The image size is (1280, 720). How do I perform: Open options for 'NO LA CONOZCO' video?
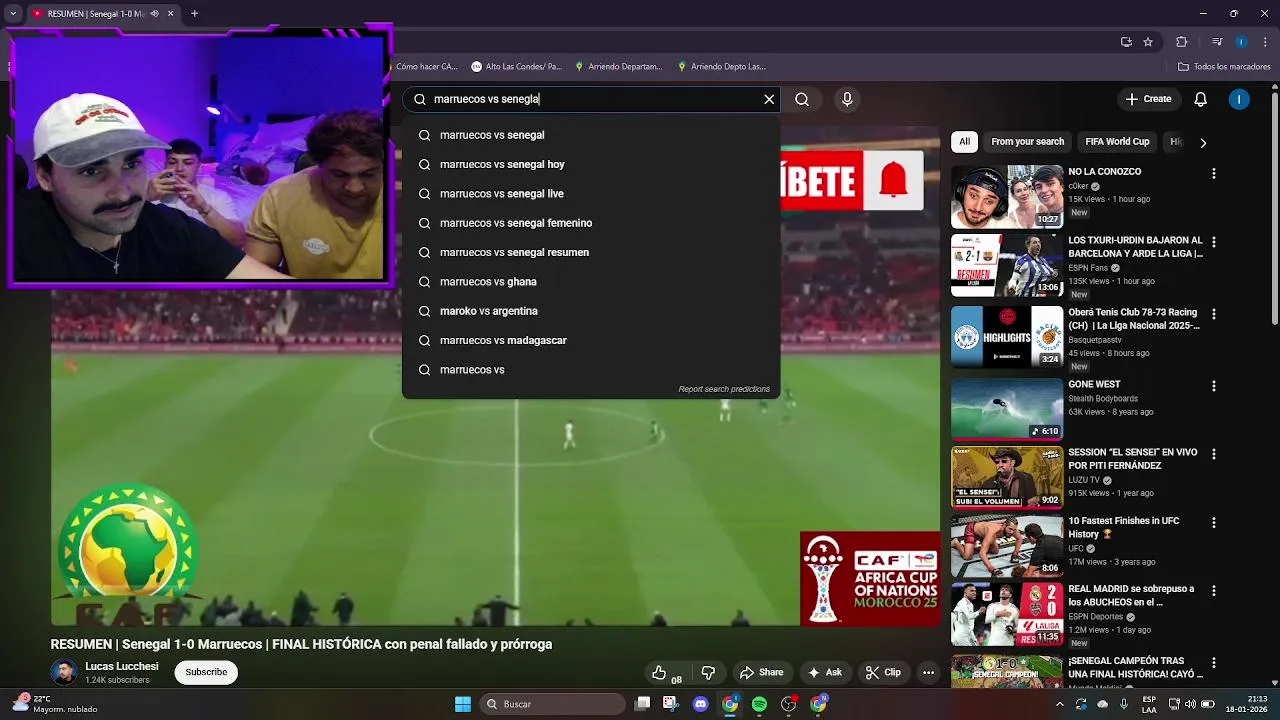(x=1214, y=174)
